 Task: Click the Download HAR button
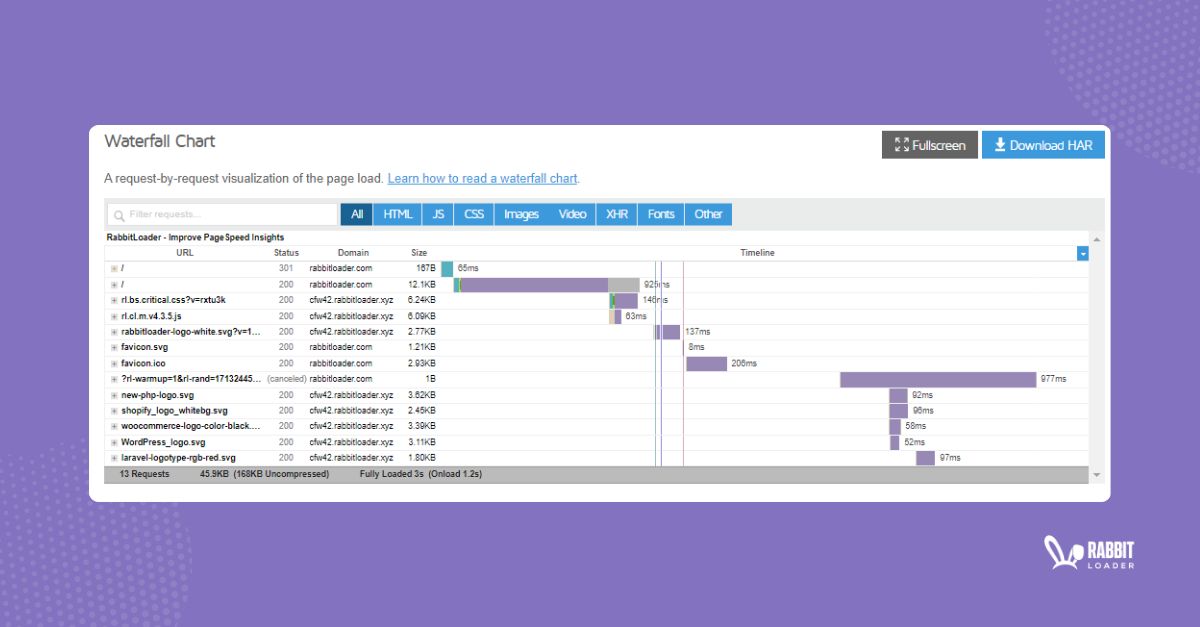tap(1043, 144)
